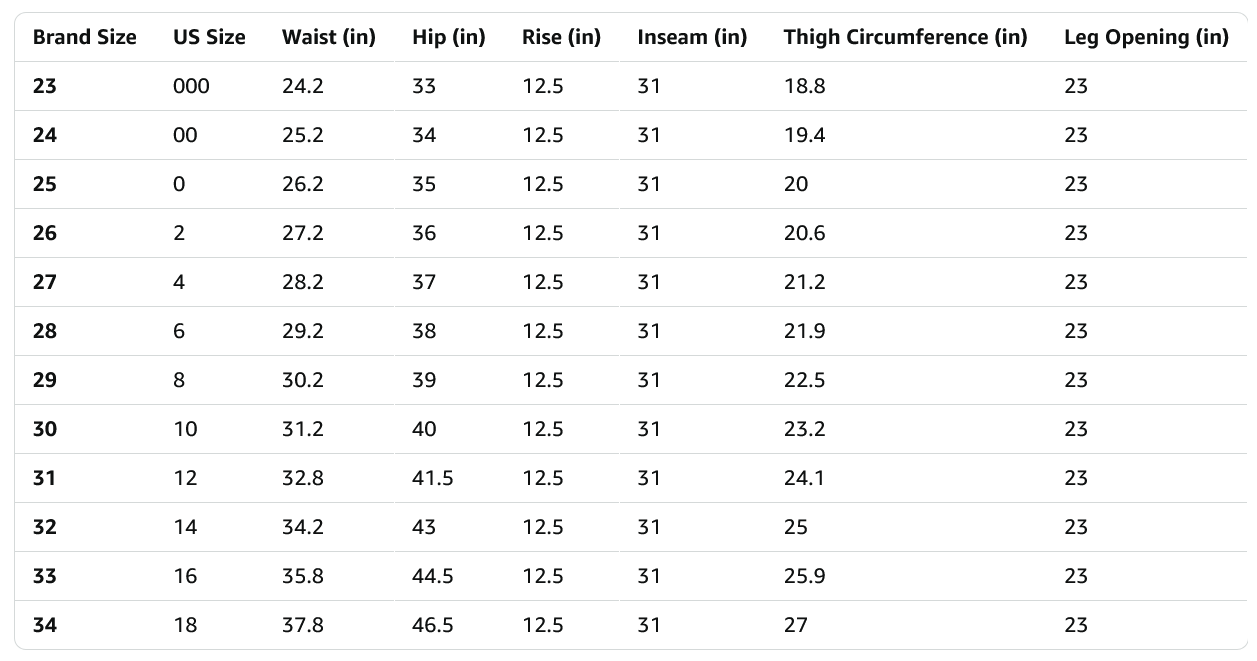Screen dimensions: 1257x661
Task: Select thigh circumference value 25.9
Action: (805, 576)
